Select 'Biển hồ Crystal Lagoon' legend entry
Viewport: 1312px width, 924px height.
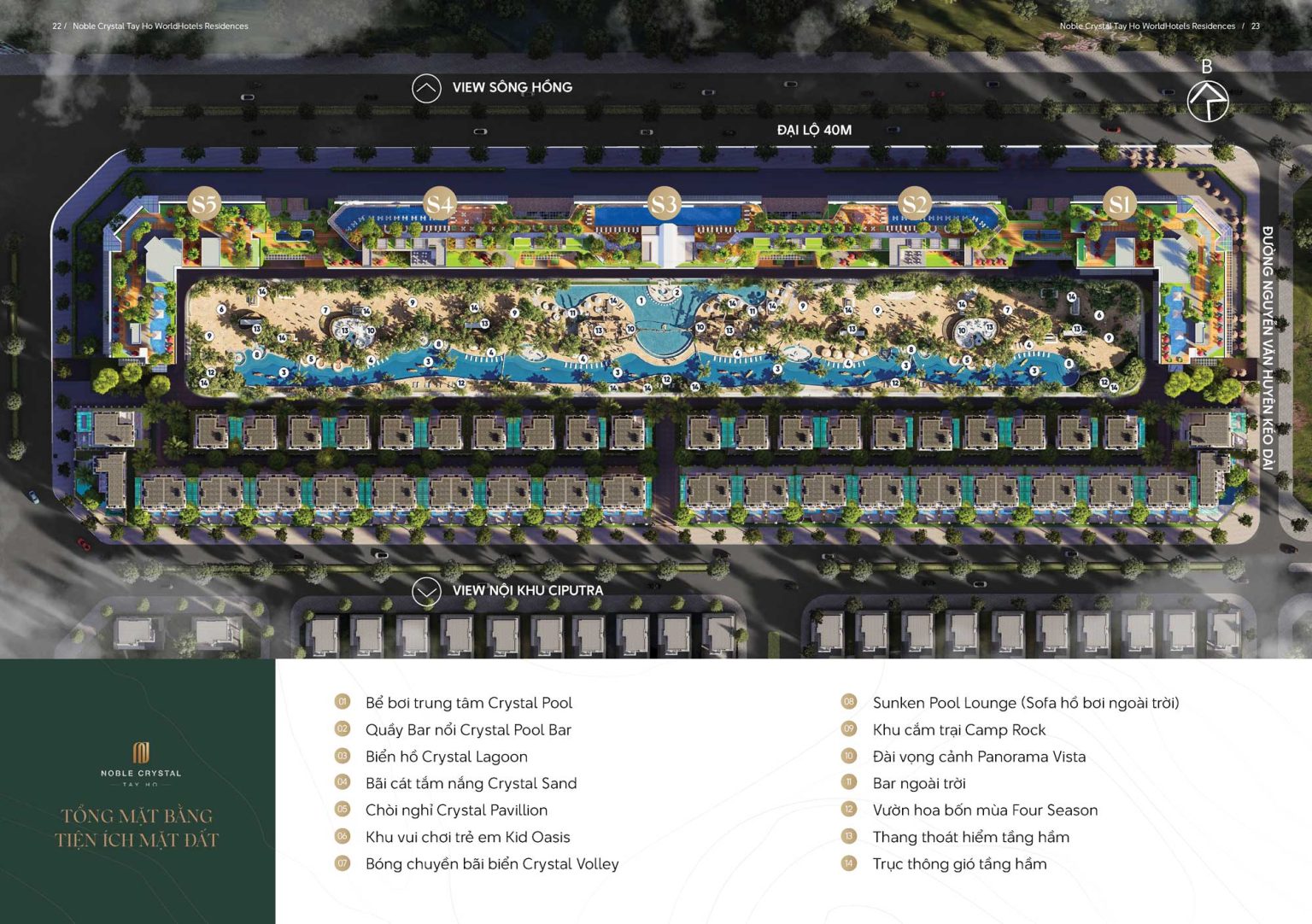(447, 757)
